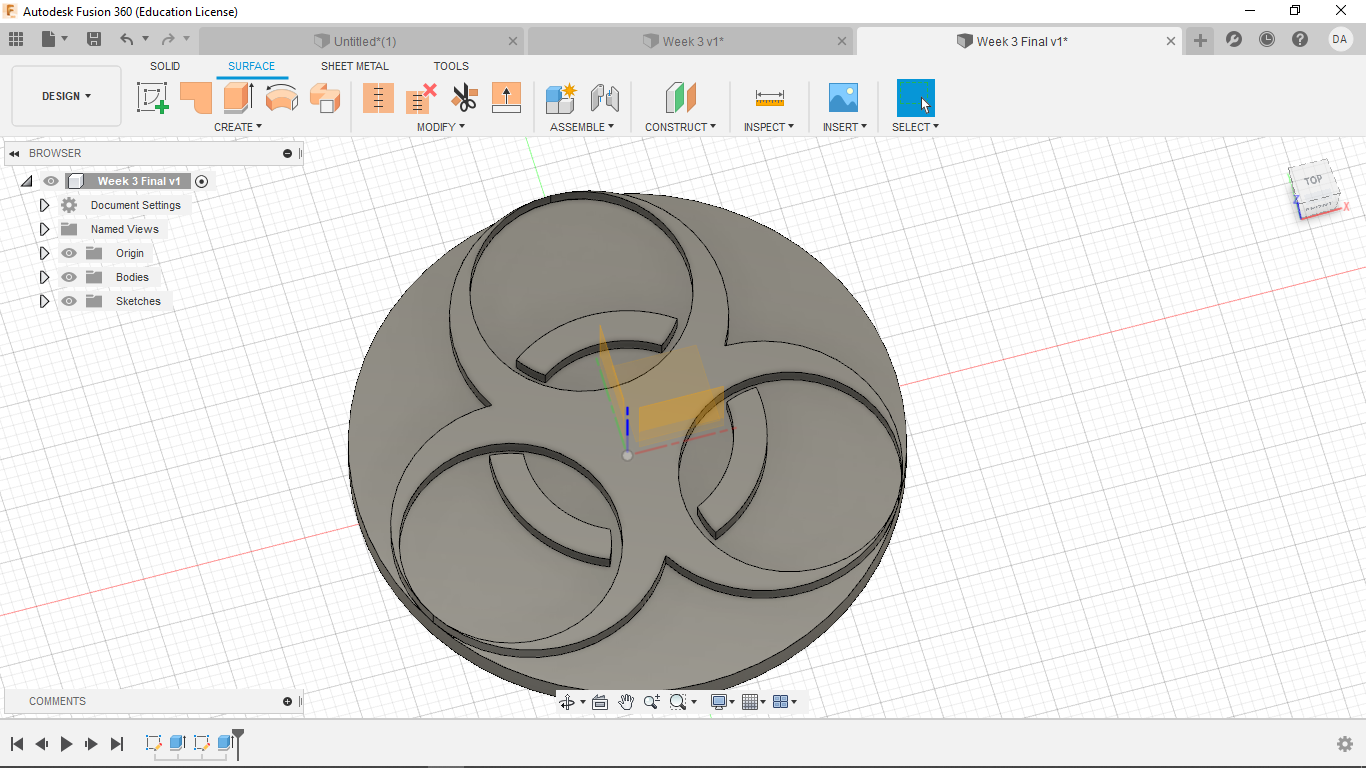Redo the last undone action
The width and height of the screenshot is (1366, 768).
click(x=168, y=40)
